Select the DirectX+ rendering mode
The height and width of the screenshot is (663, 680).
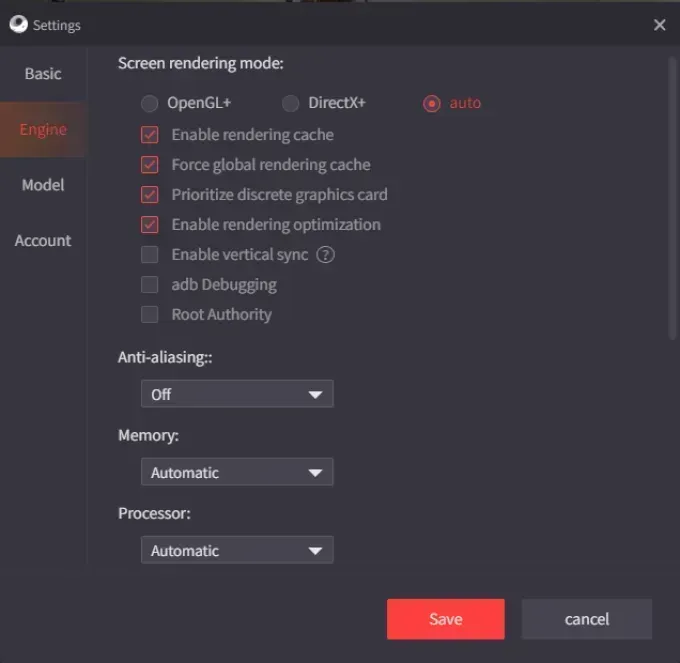coord(290,103)
